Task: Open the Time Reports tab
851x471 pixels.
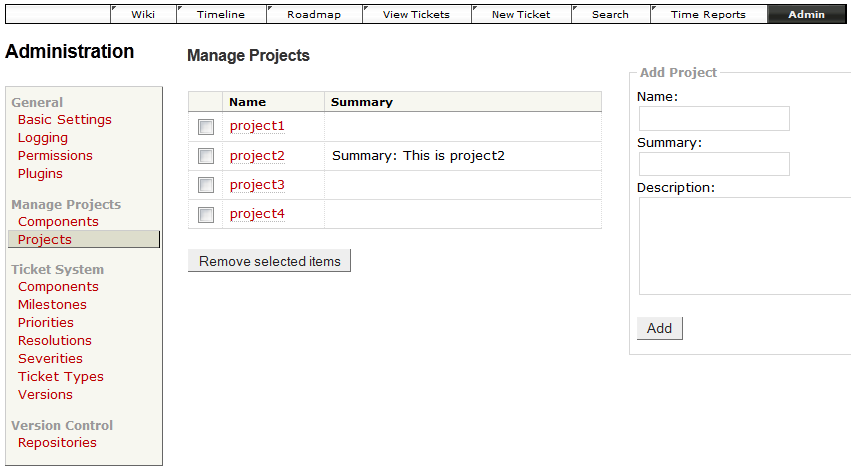Action: coord(708,14)
